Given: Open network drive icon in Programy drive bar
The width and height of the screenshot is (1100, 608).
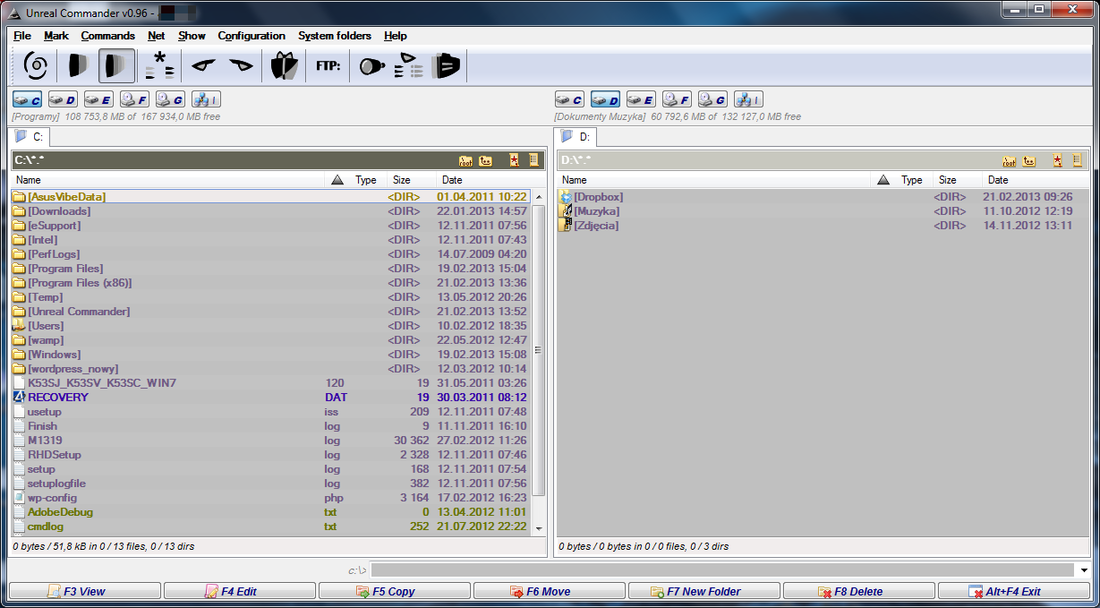Looking at the screenshot, I should tap(206, 100).
